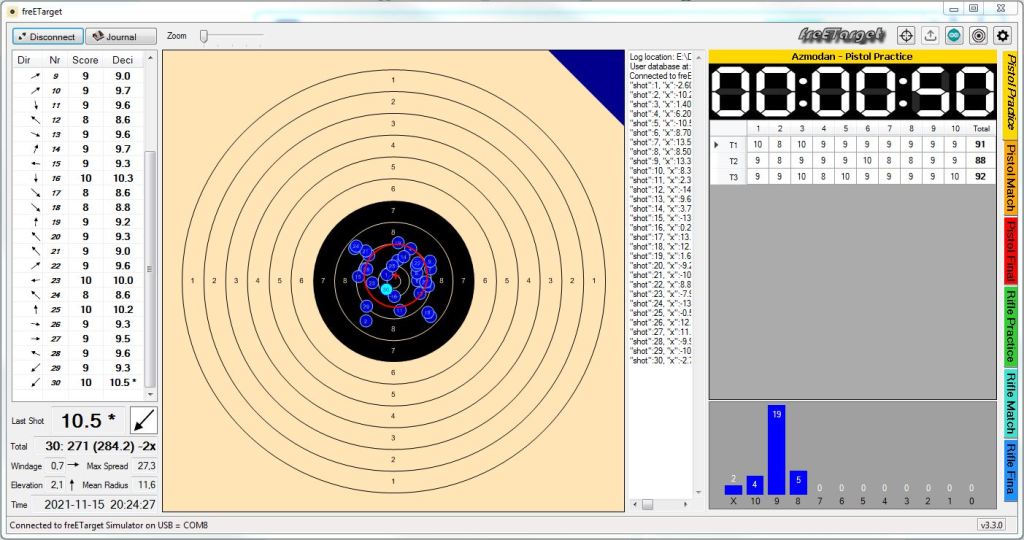Click the upload icon in top toolbar
This screenshot has height=540, width=1024.
(x=930, y=35)
